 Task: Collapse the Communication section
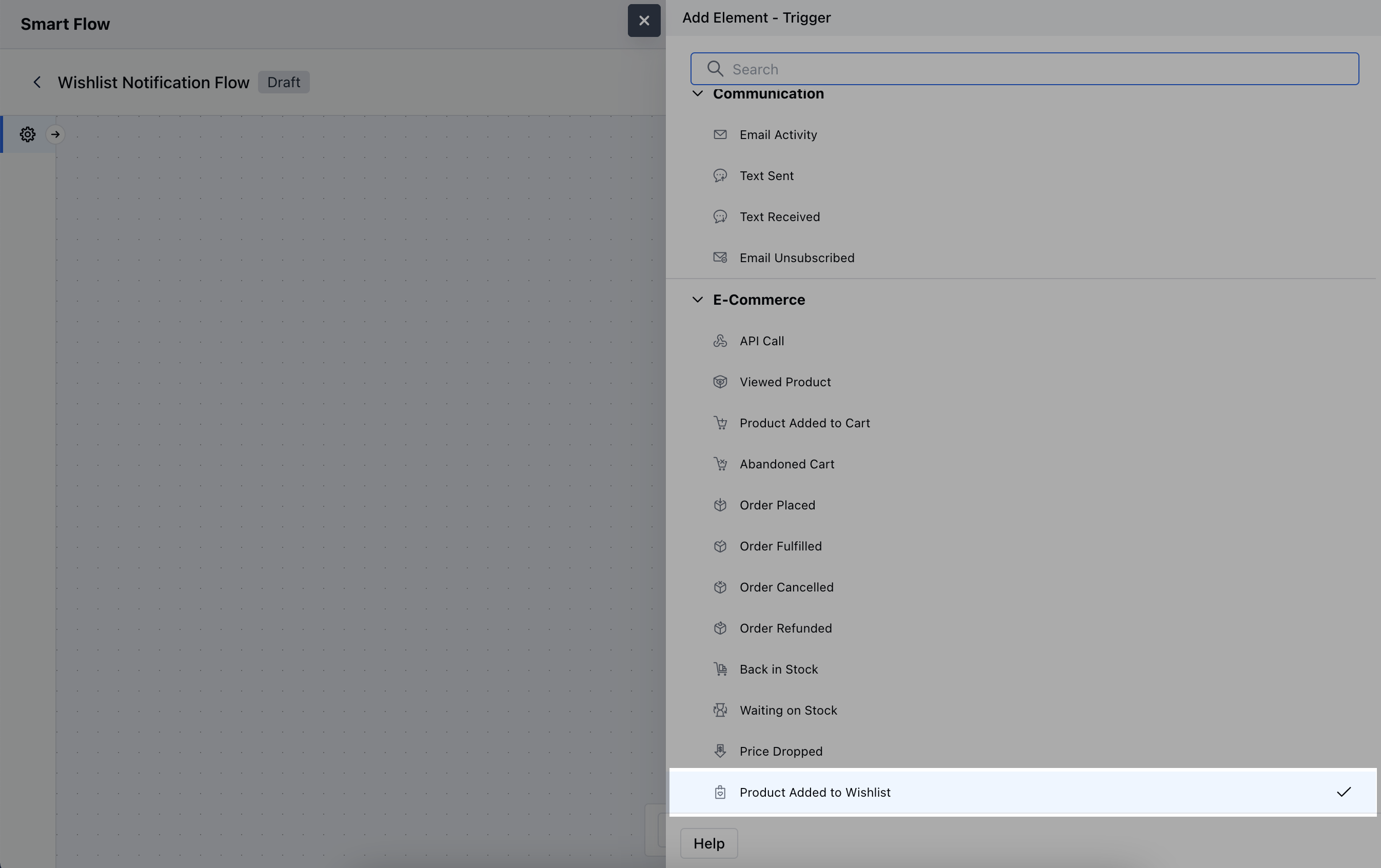coord(697,93)
